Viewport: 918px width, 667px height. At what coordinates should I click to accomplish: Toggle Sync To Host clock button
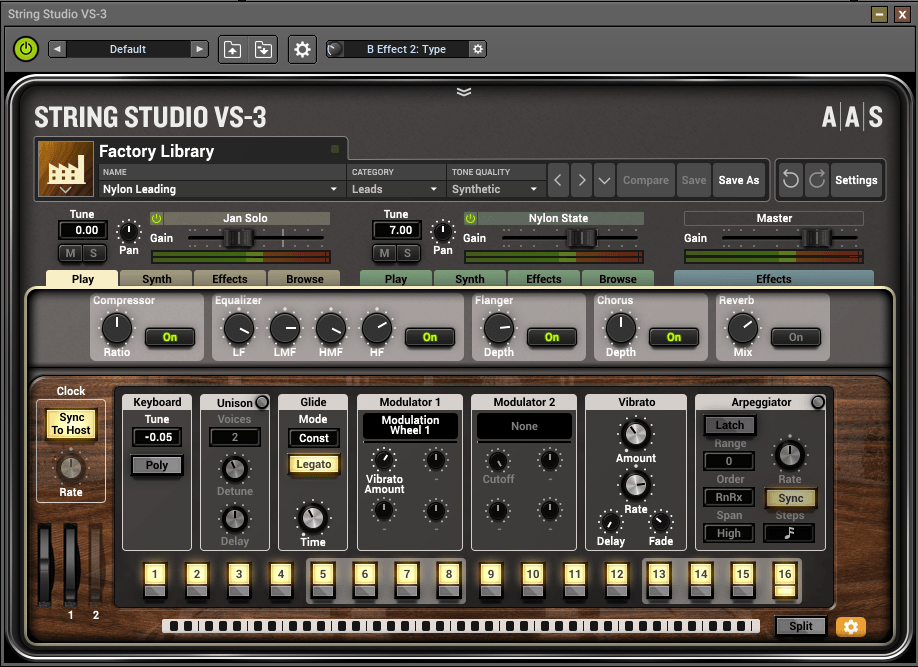(x=71, y=423)
